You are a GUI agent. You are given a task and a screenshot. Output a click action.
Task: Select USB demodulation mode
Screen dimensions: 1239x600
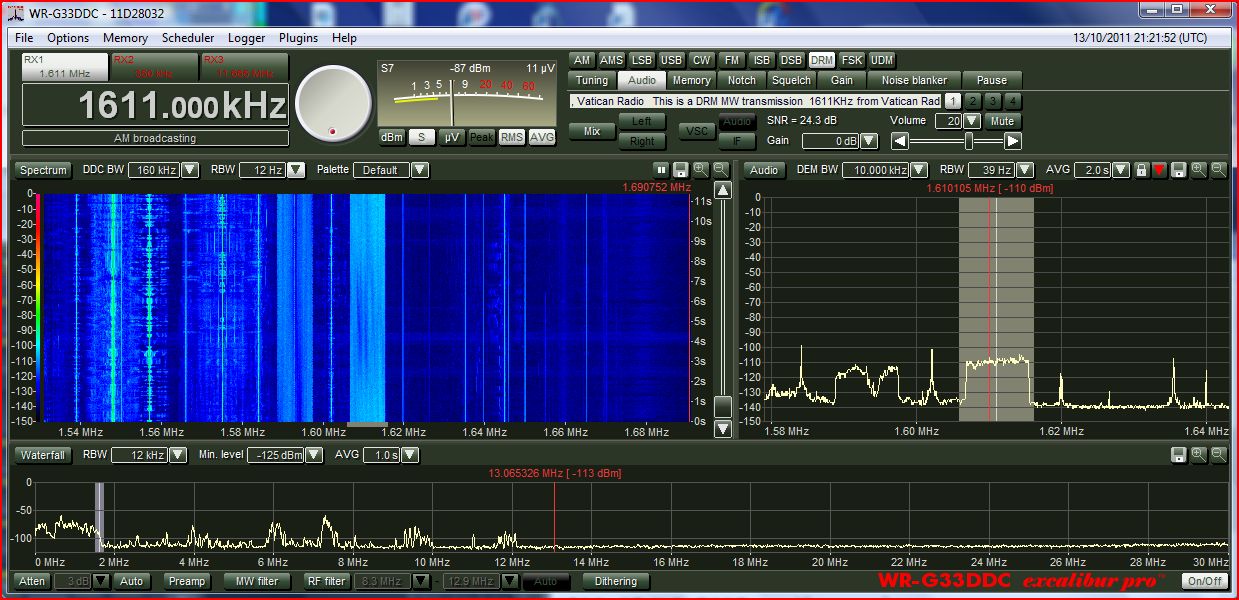tap(671, 60)
